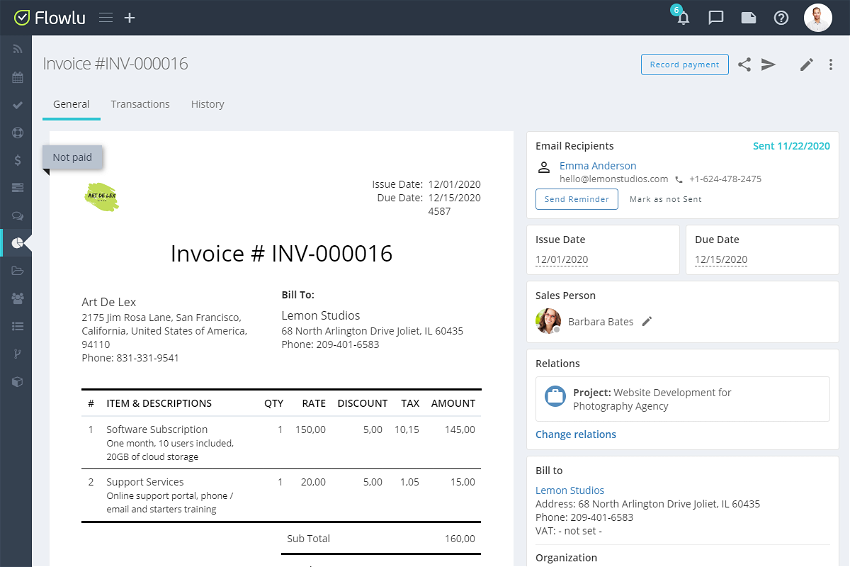Image resolution: width=850 pixels, height=567 pixels.
Task: Open the chat messages icon
Action: pos(716,17)
